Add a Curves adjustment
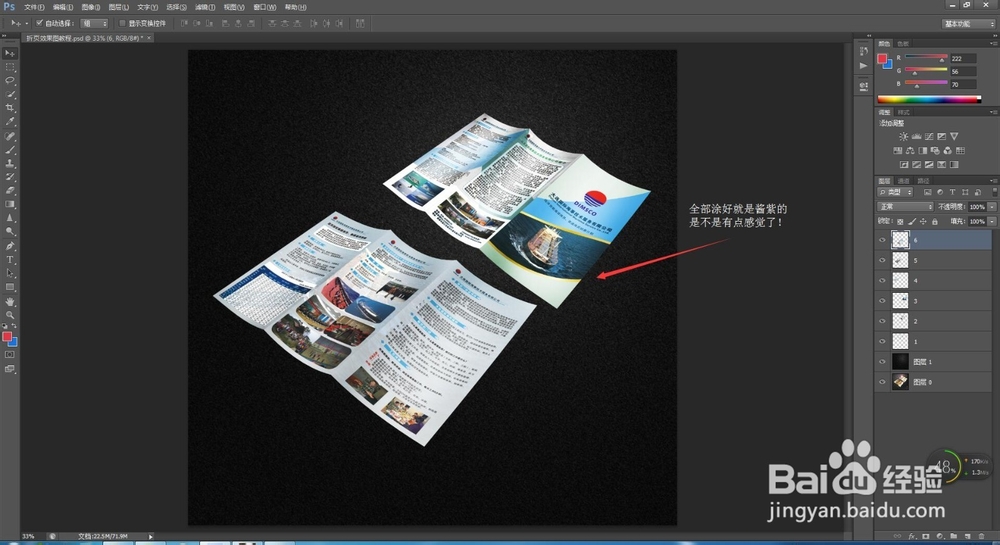Viewport: 1000px width, 545px height. click(x=929, y=136)
